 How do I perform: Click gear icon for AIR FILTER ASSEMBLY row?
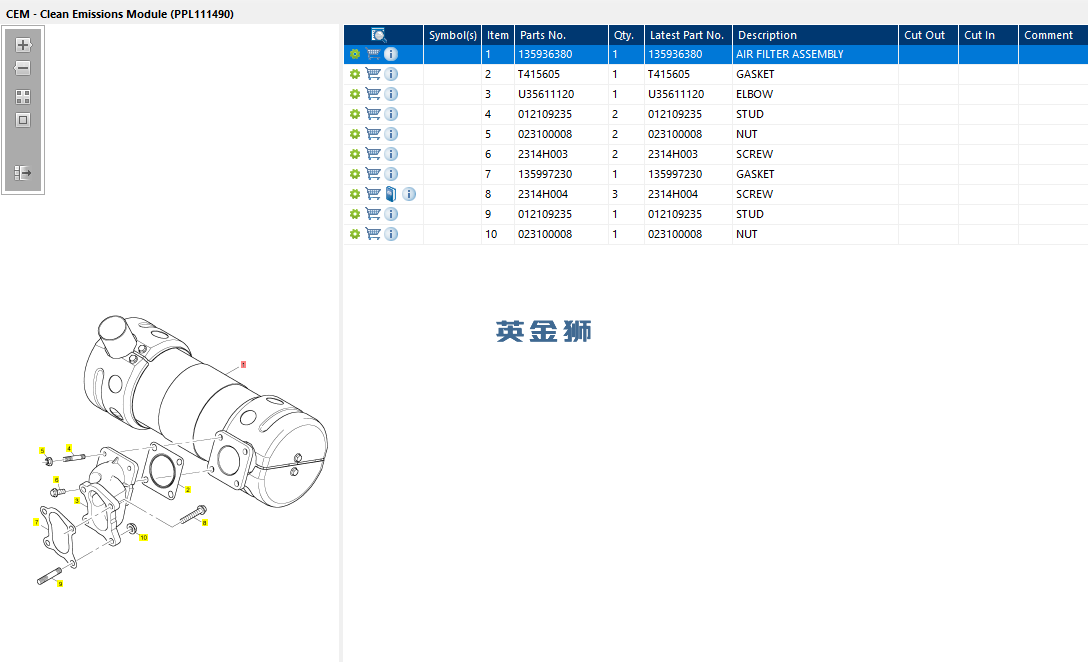[x=355, y=54]
